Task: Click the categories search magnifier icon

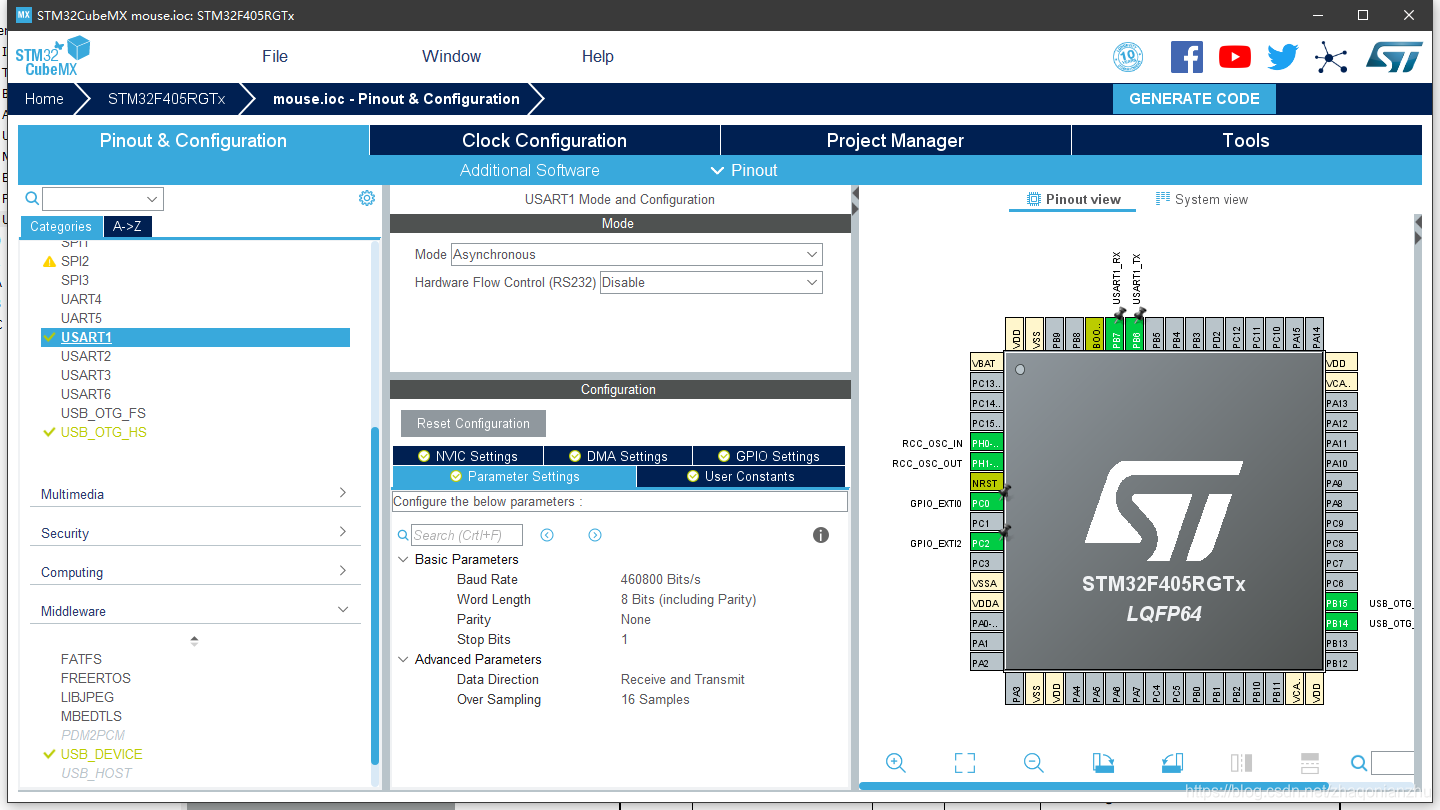Action: pyautogui.click(x=32, y=198)
